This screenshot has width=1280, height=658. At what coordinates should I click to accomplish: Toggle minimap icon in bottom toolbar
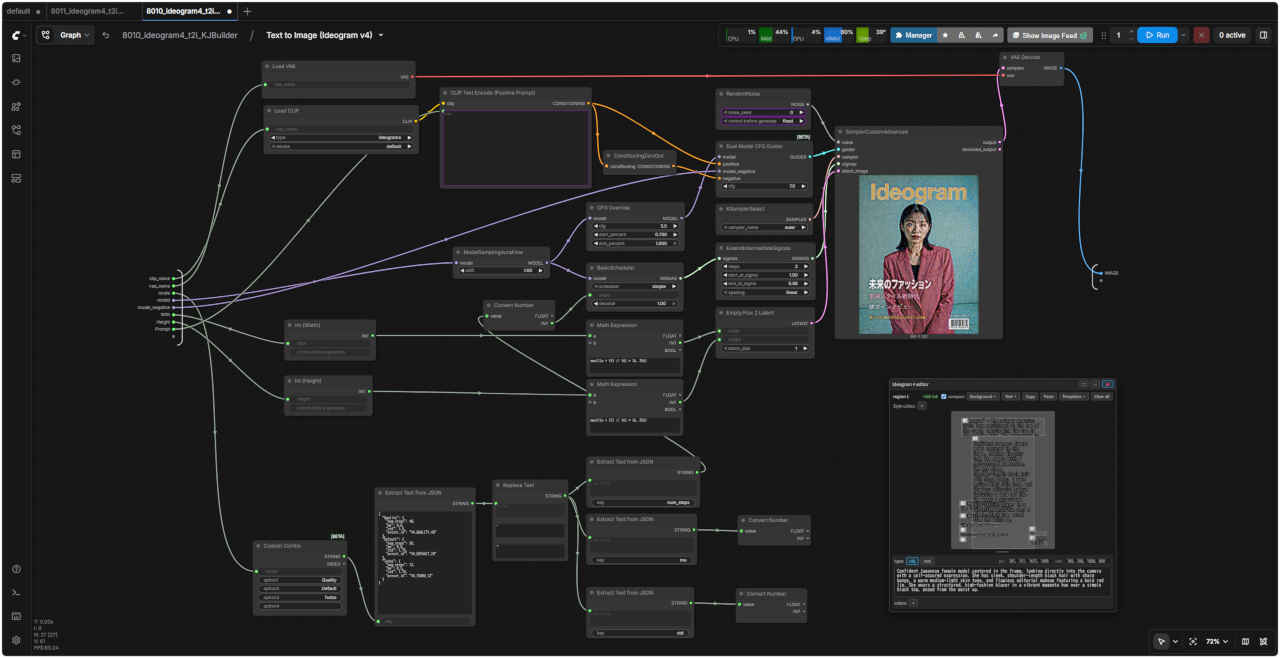point(1245,641)
